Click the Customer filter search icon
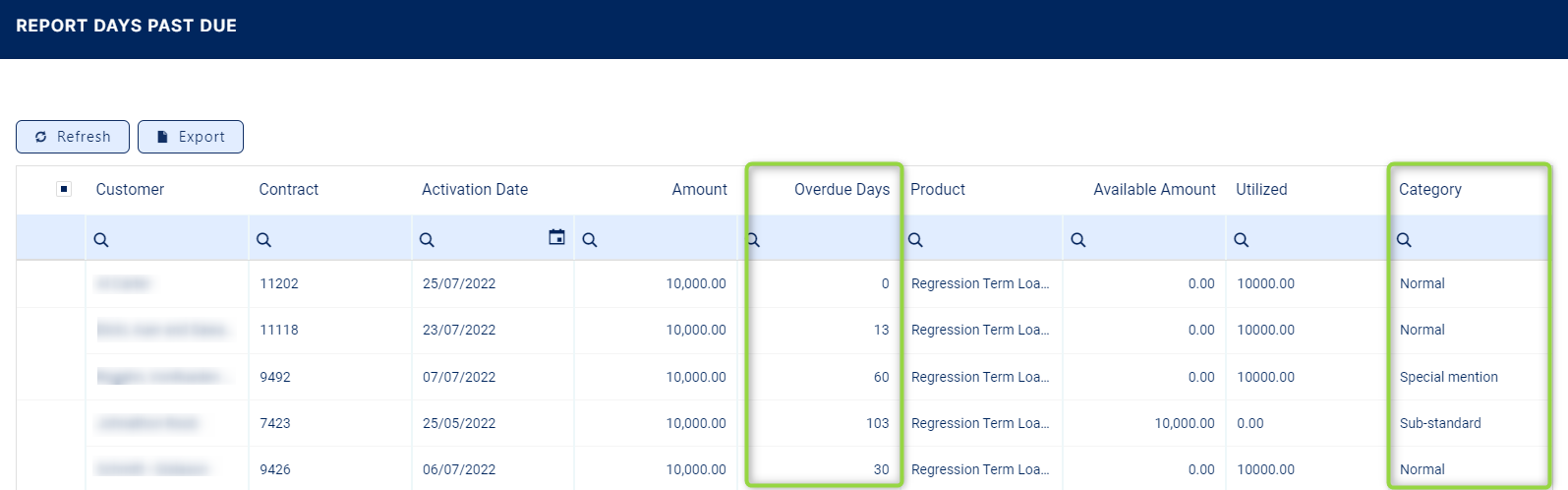 (x=101, y=240)
